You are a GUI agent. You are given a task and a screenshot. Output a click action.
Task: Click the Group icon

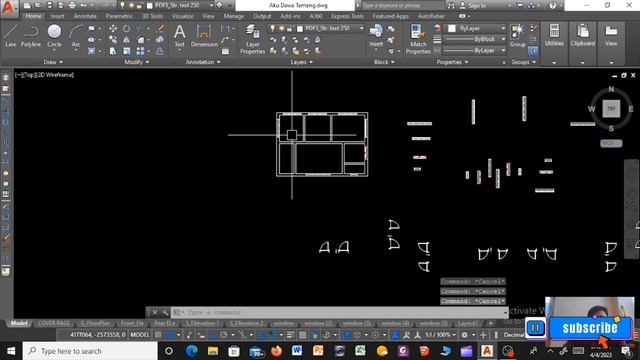[518, 36]
